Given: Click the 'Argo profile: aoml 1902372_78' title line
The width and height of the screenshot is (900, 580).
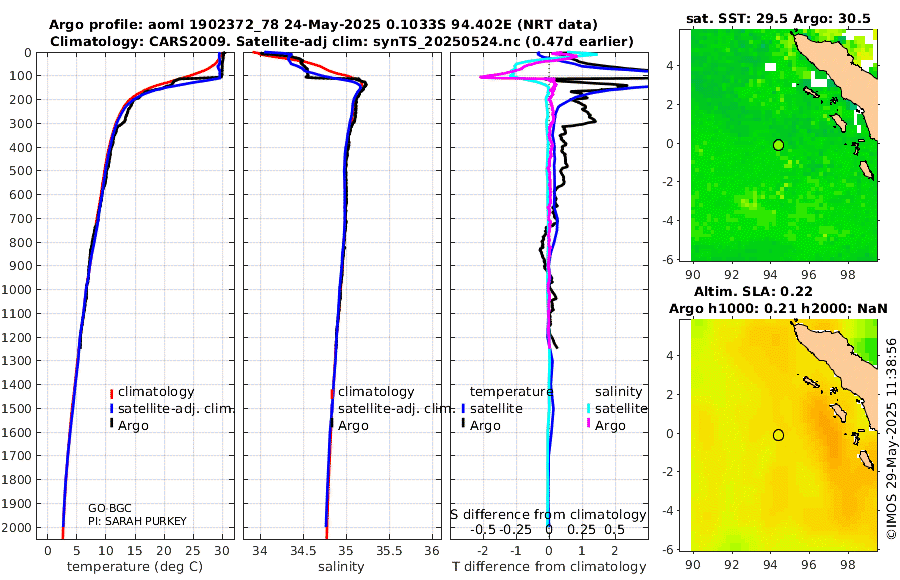Looking at the screenshot, I should (323, 25).
